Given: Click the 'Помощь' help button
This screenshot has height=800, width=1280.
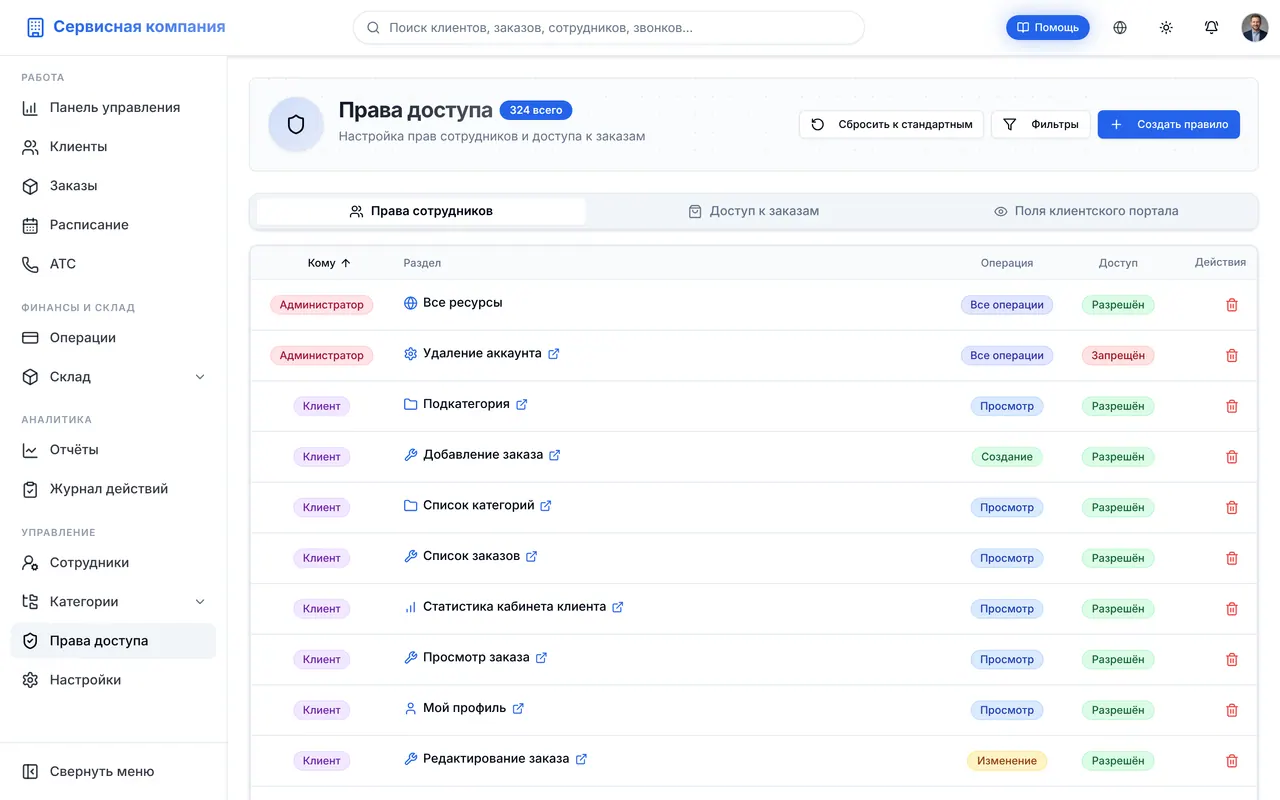Looking at the screenshot, I should click(1048, 28).
